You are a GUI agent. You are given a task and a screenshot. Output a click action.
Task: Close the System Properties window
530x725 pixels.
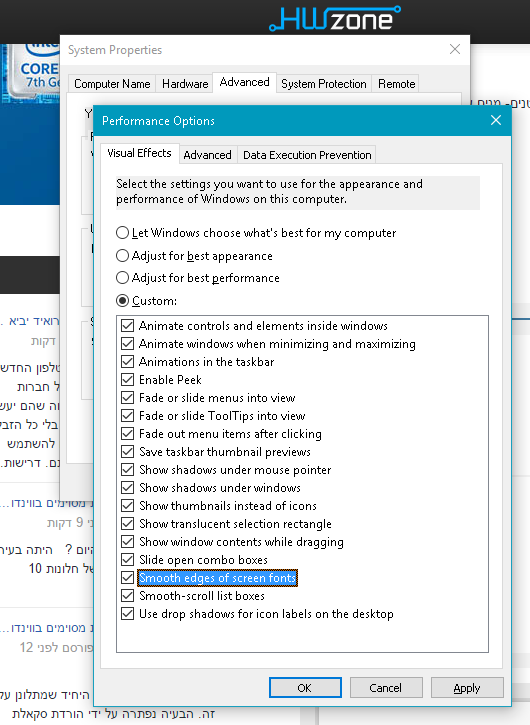coord(455,49)
